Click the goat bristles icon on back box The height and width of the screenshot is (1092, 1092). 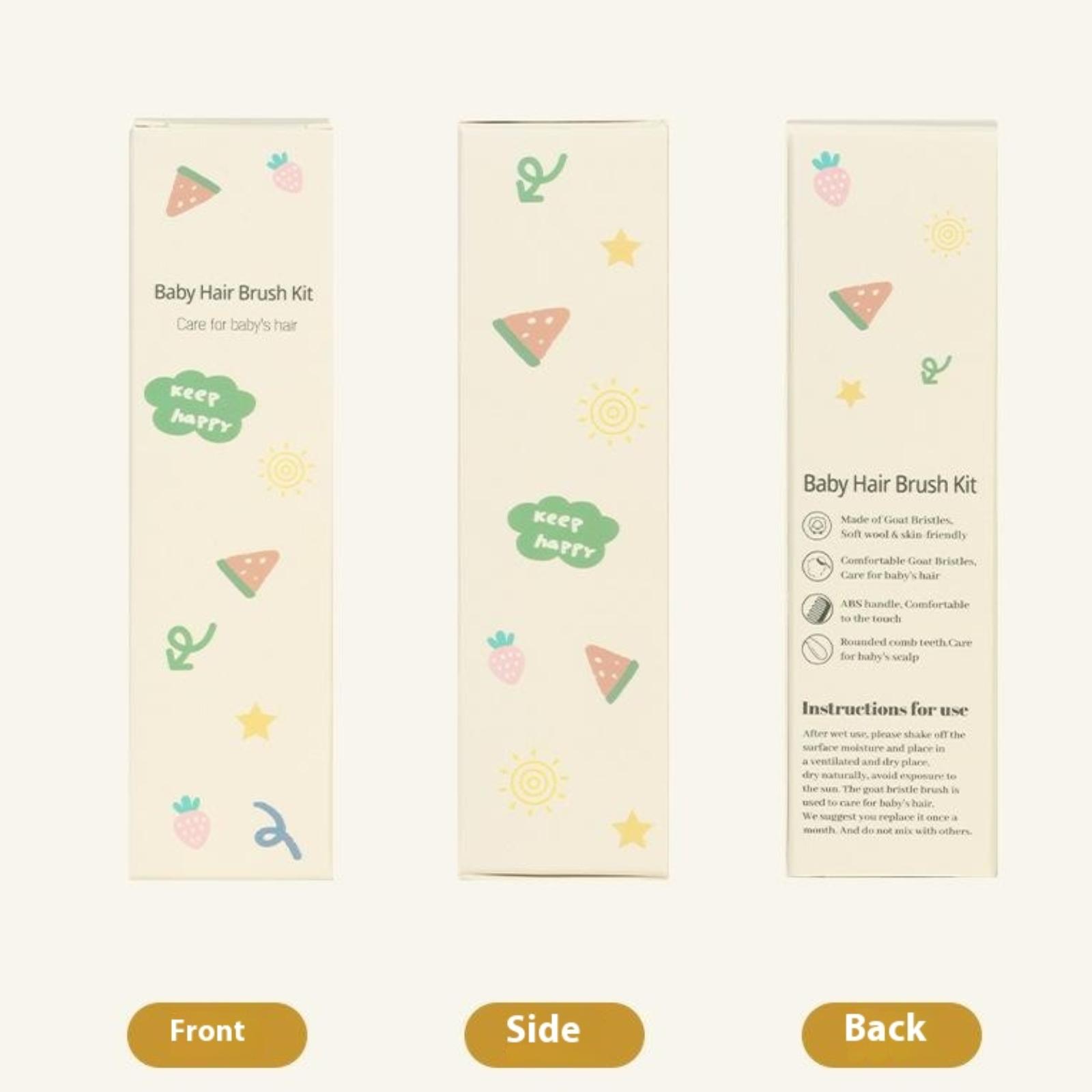coord(817,526)
